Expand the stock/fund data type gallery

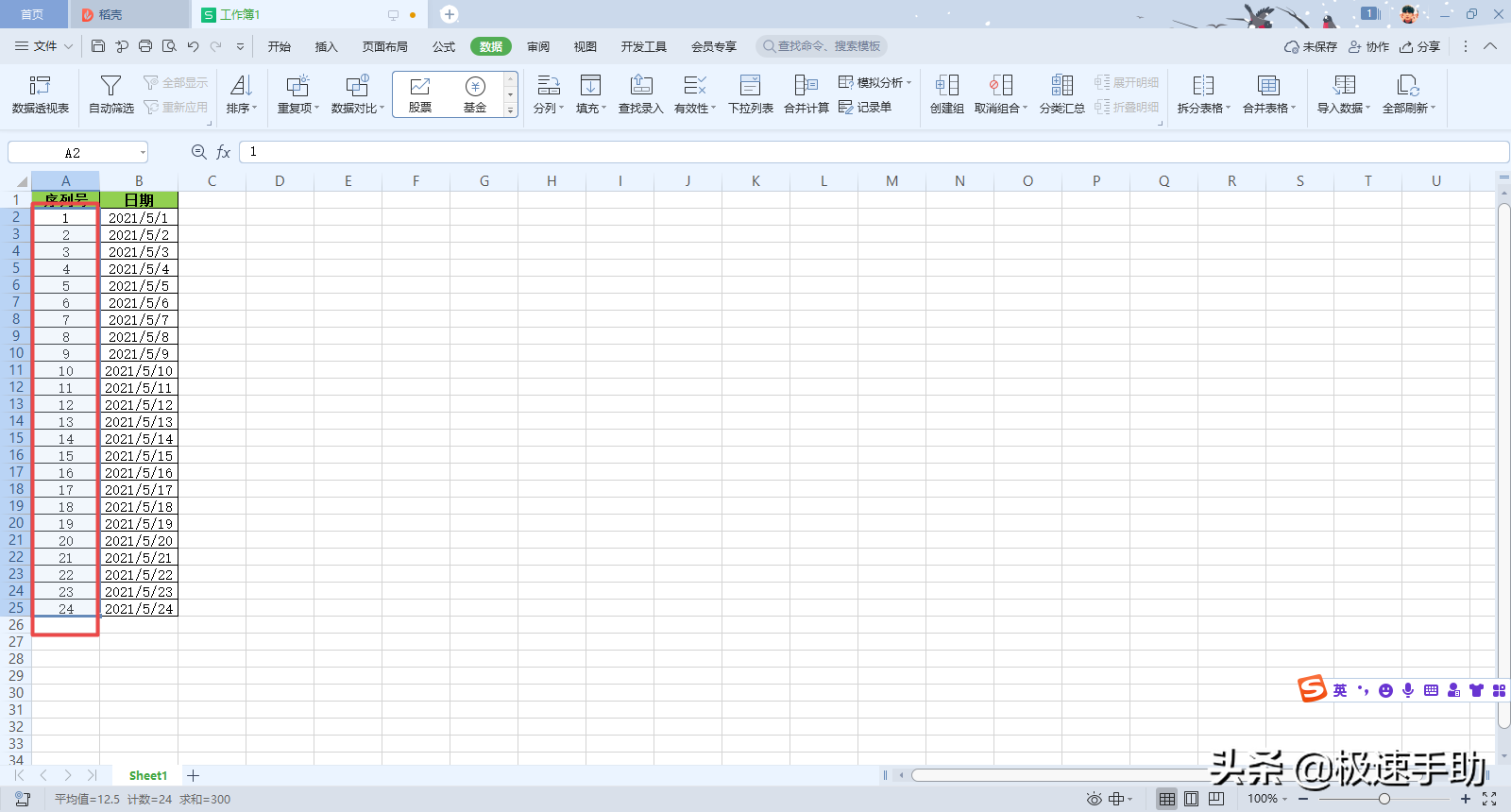(510, 110)
